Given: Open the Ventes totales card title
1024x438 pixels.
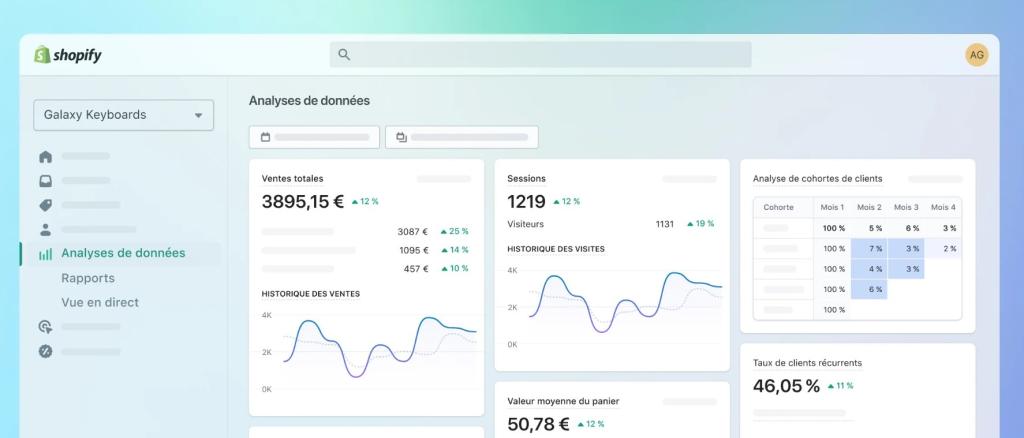Looking at the screenshot, I should (293, 178).
